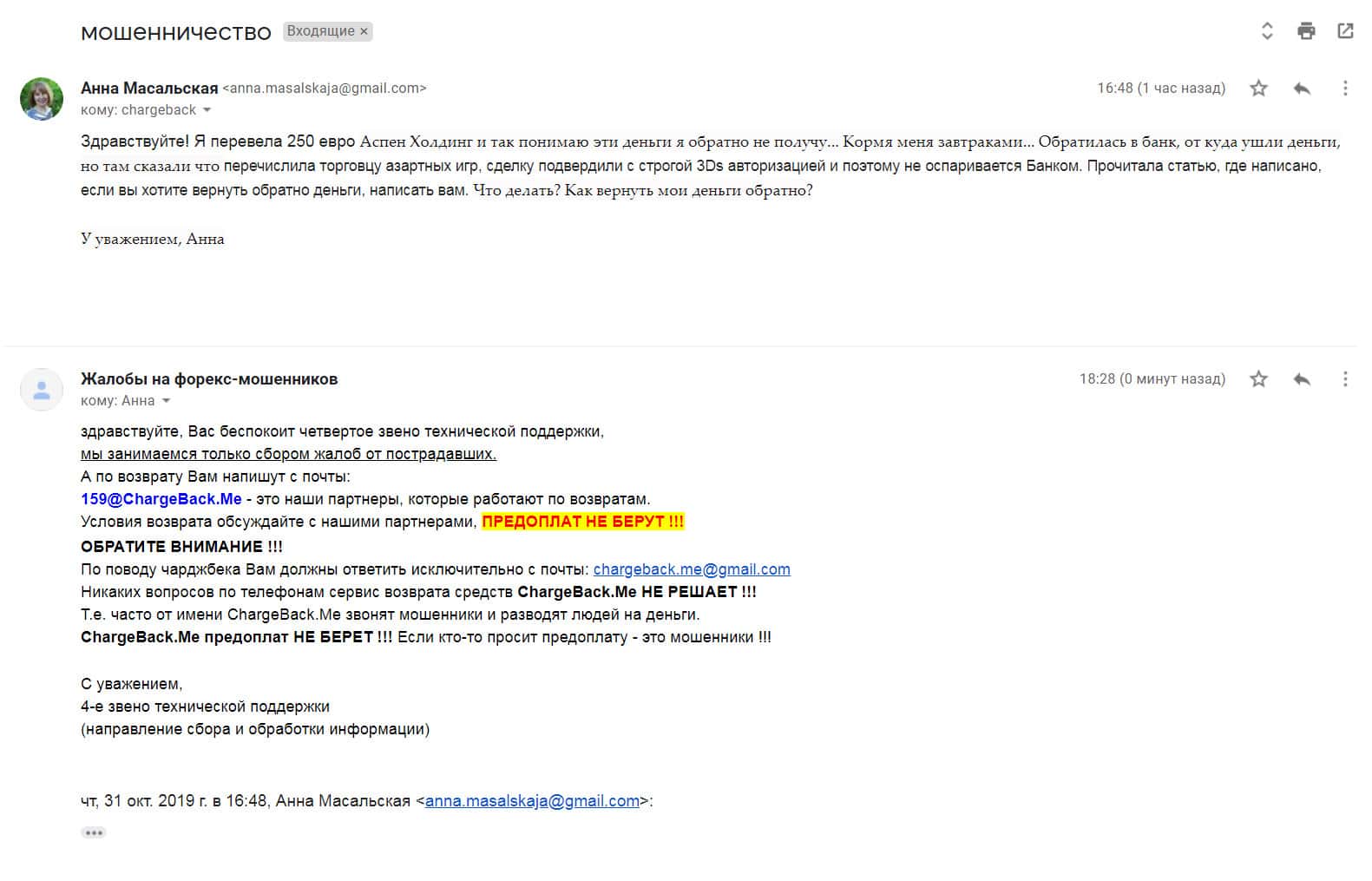Open more options for the 18:28 reply

point(1345,378)
